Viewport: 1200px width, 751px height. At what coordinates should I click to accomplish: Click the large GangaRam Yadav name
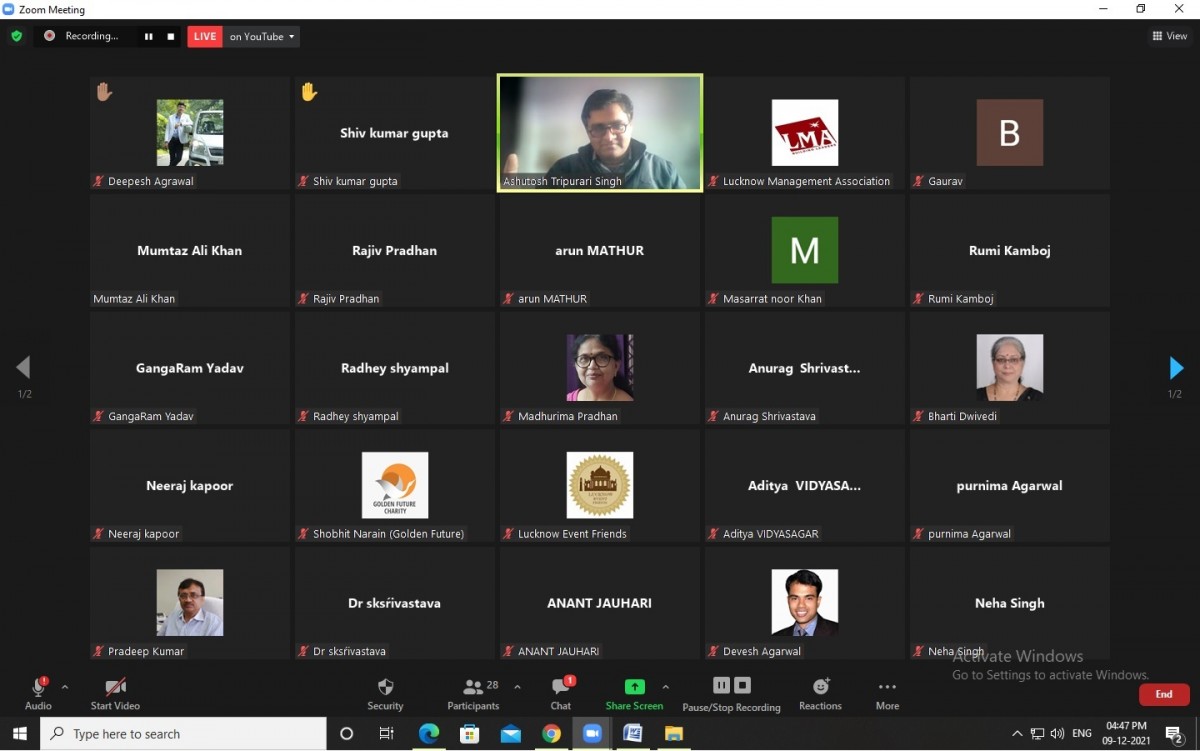pyautogui.click(x=190, y=368)
